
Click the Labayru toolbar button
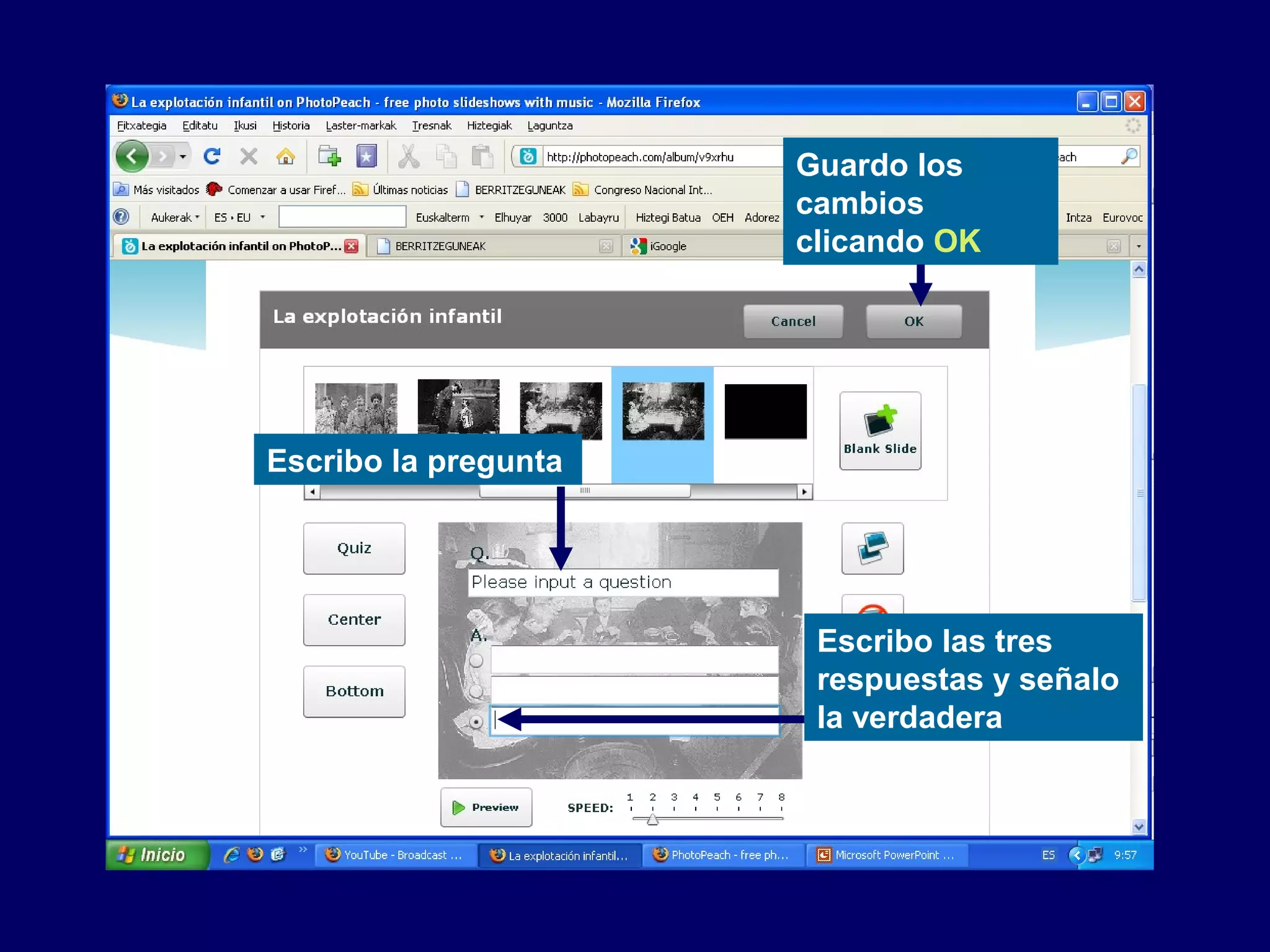pos(598,218)
